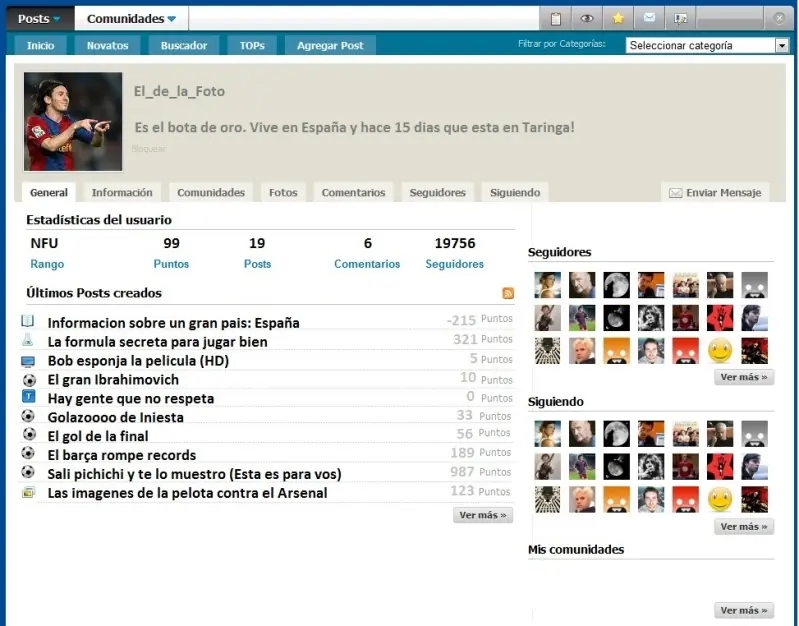
Task: Click the 19756 followers count
Action: tap(455, 243)
